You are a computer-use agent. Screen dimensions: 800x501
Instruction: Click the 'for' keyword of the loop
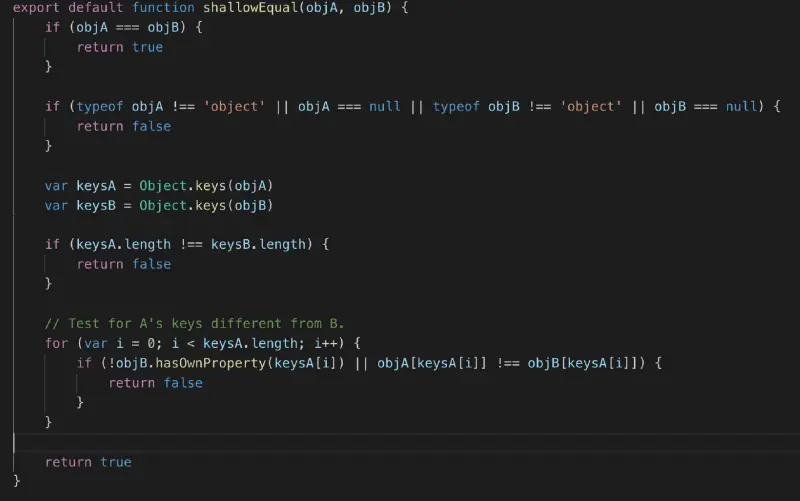[x=56, y=343]
